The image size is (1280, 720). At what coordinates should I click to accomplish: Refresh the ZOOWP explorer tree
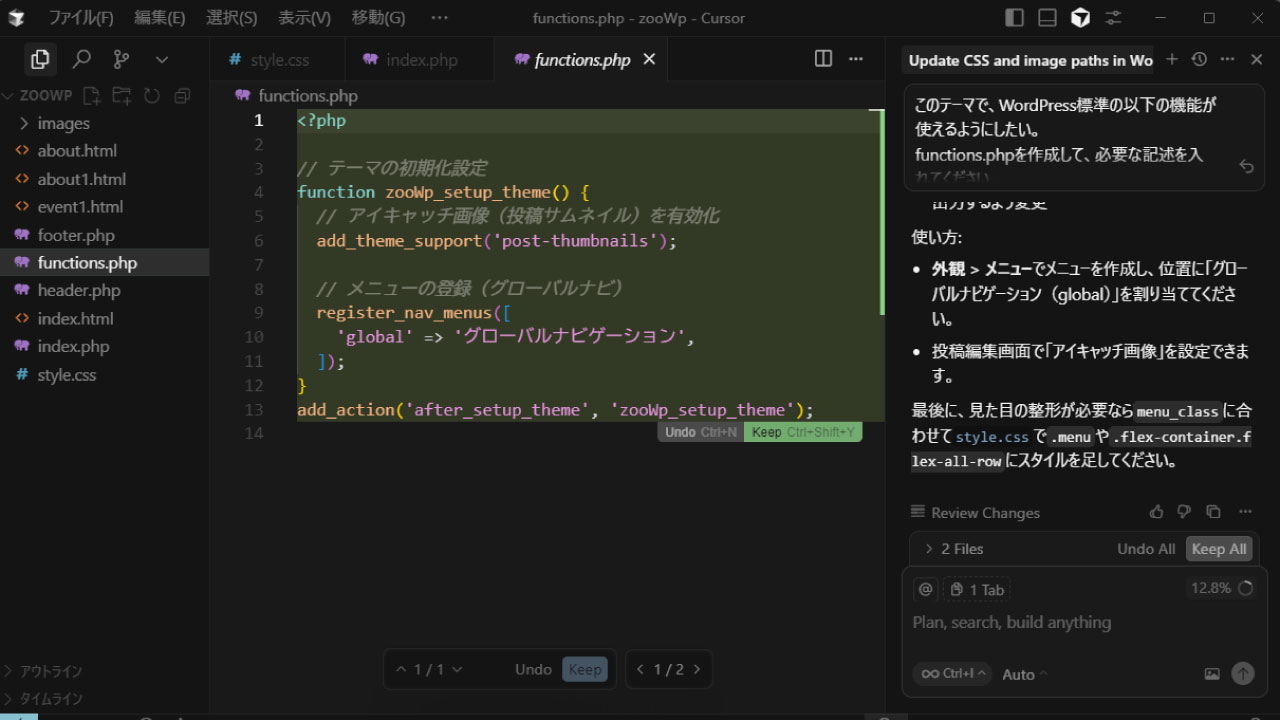(152, 96)
